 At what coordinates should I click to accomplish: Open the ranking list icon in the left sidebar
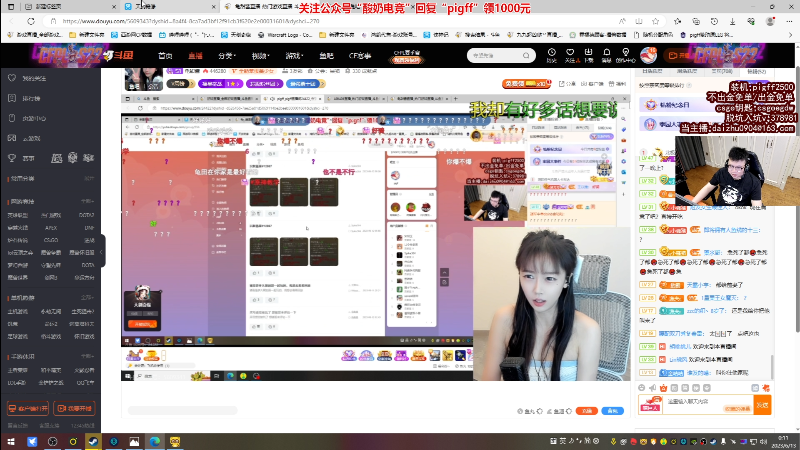point(12,98)
